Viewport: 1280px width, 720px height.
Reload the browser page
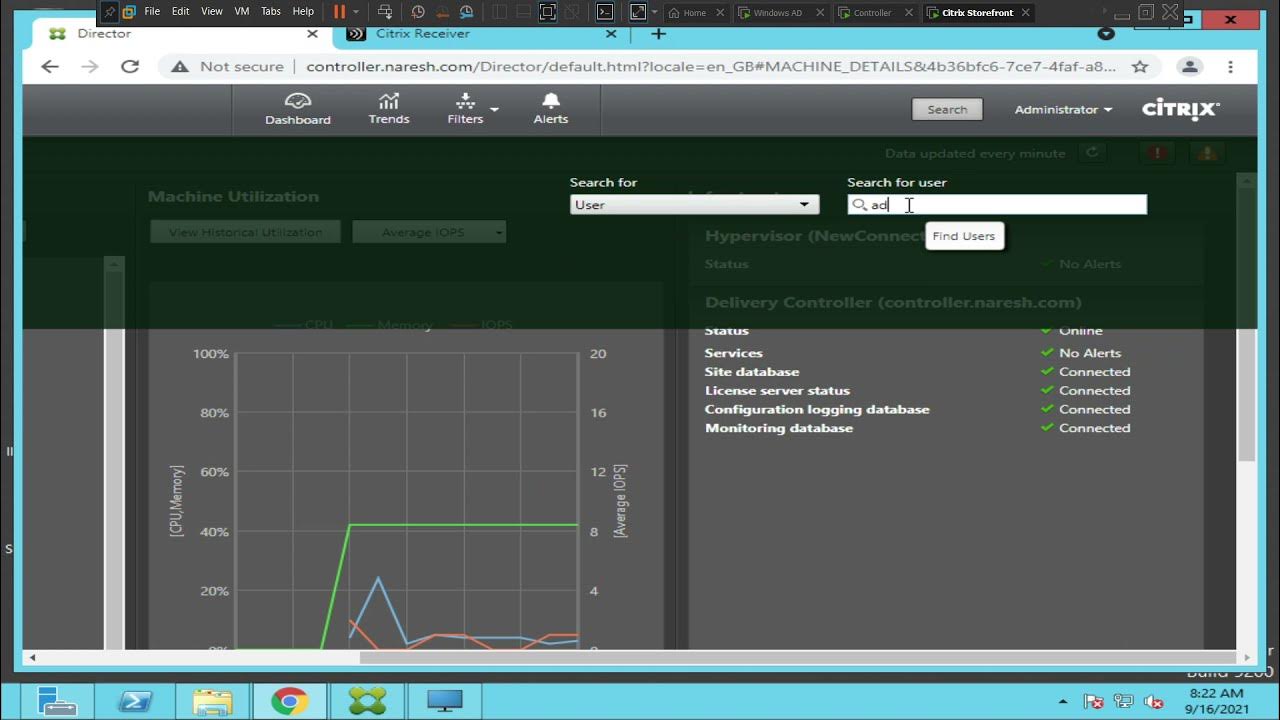130,67
